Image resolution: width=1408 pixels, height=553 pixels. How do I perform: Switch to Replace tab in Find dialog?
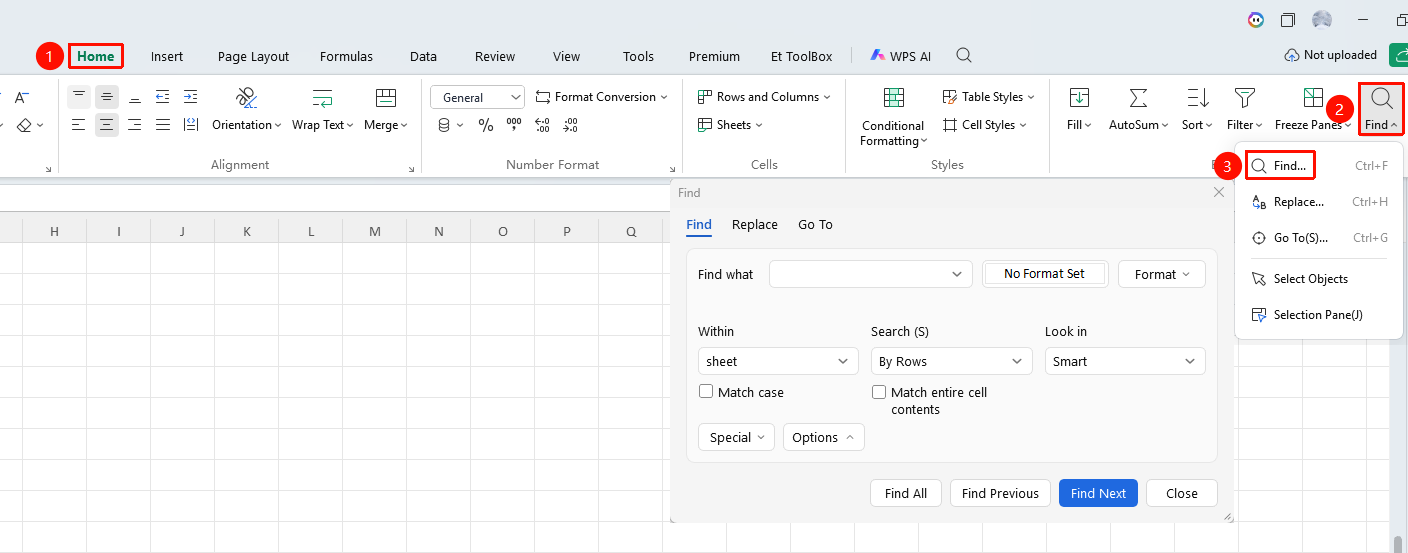tap(755, 225)
